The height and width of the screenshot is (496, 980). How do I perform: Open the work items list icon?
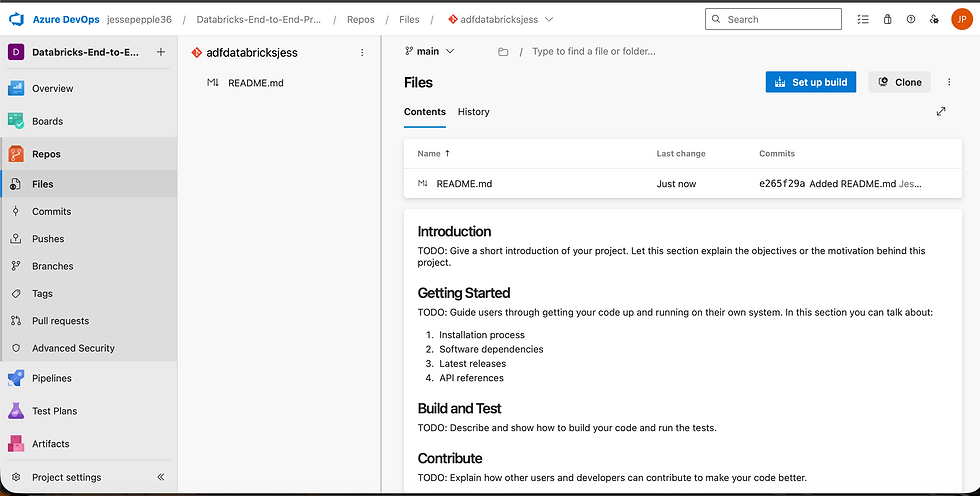(x=863, y=19)
